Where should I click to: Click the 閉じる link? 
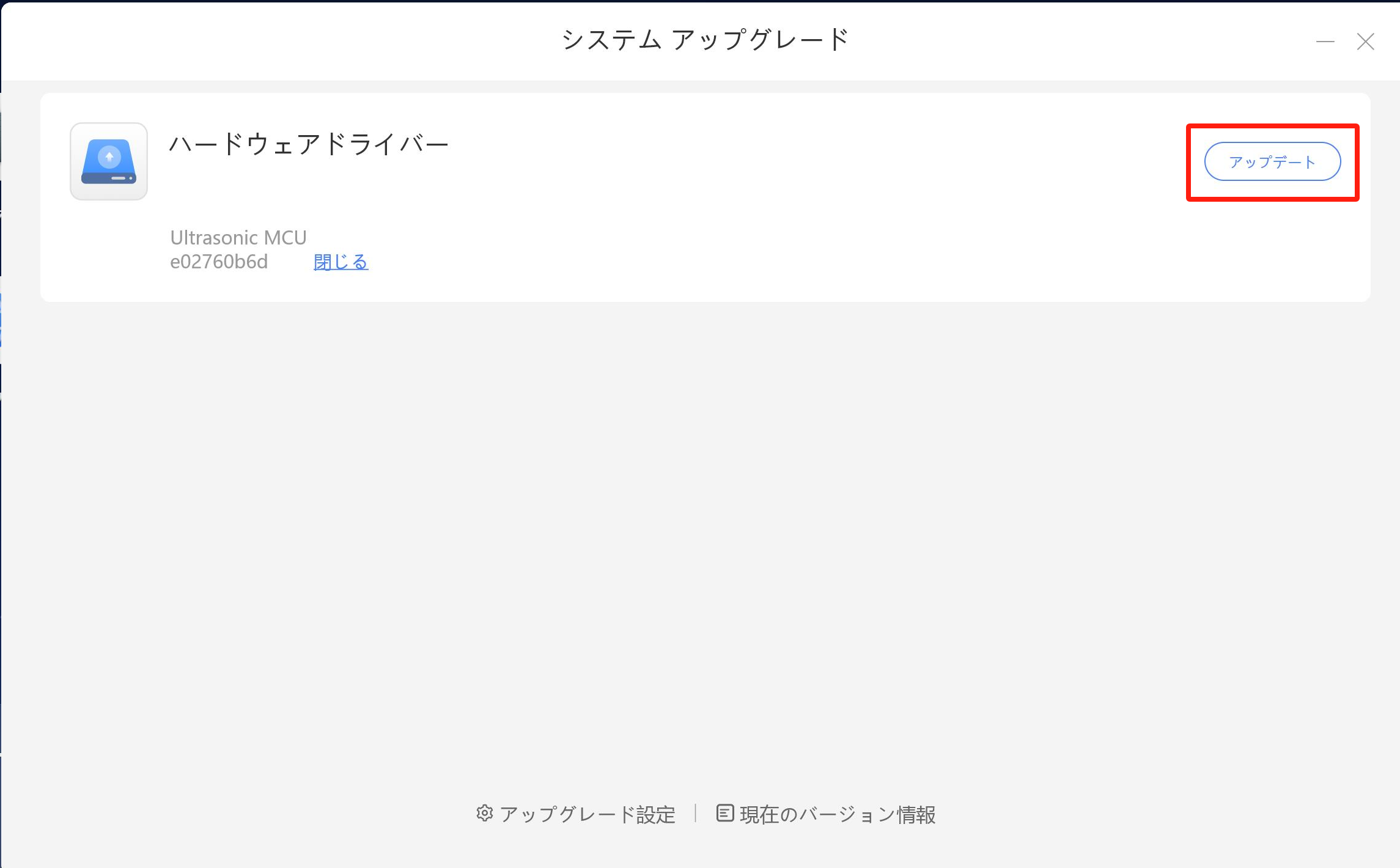[x=341, y=262]
